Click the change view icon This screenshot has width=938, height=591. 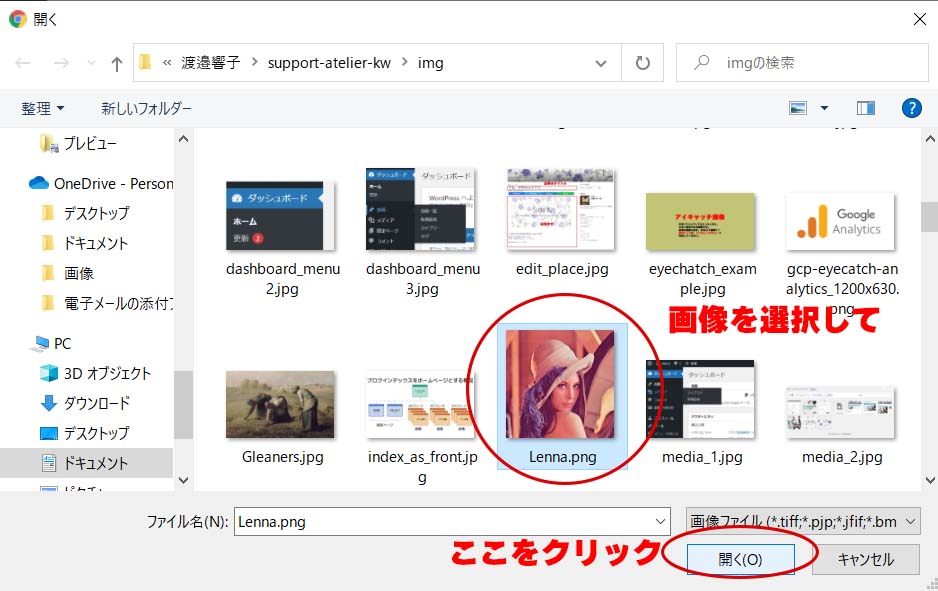click(798, 108)
